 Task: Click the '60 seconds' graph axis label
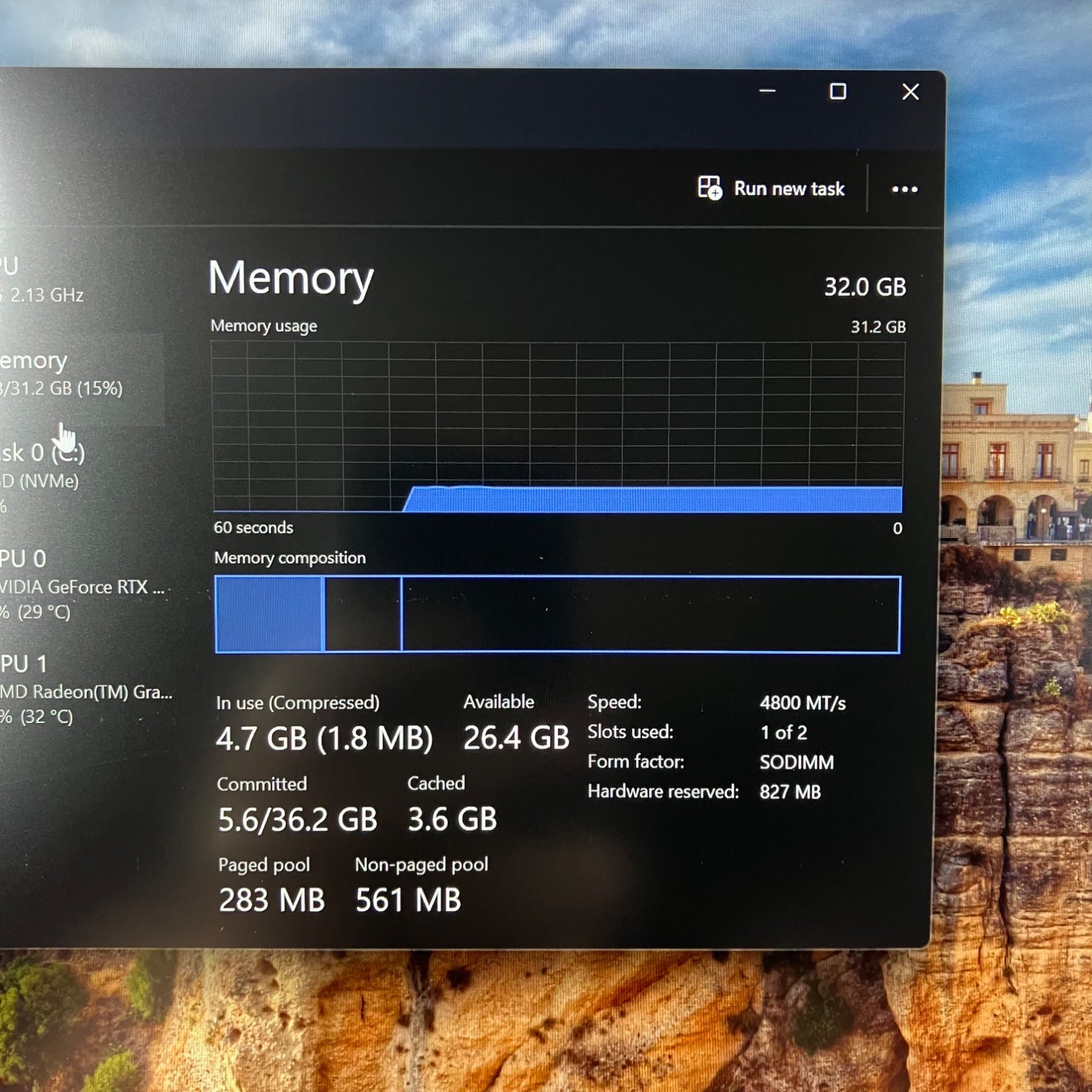coord(253,527)
